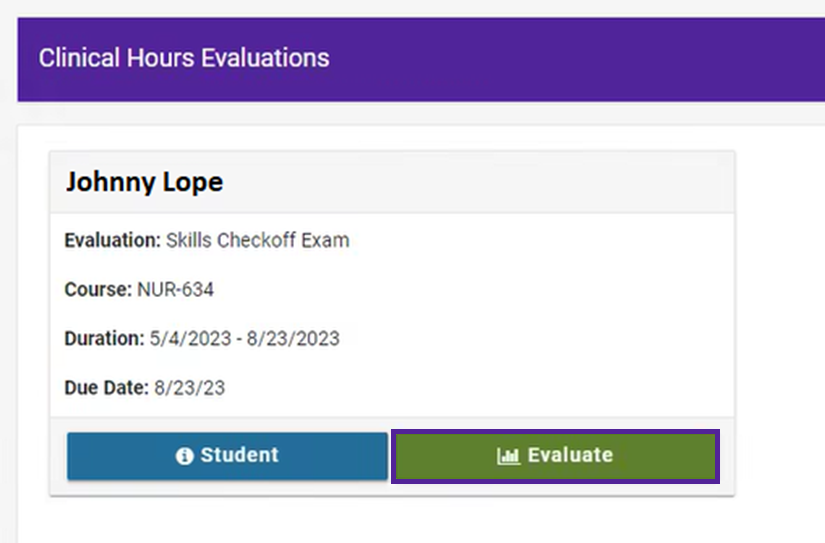Viewport: 825px width, 543px height.
Task: Select the Johnny Lope card title
Action: click(x=144, y=183)
